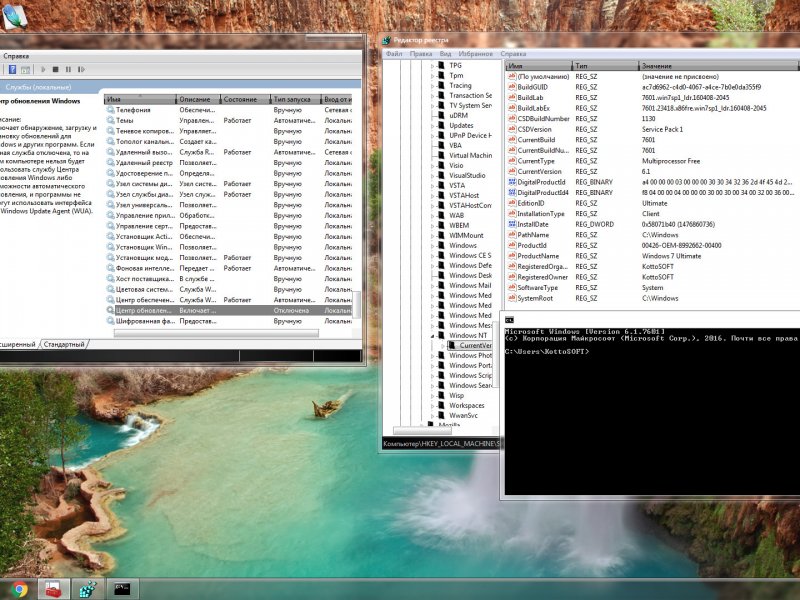Image resolution: width=800 pixels, height=600 pixels.
Task: Select the Центр обеспечен... service row
Action: tap(229, 300)
